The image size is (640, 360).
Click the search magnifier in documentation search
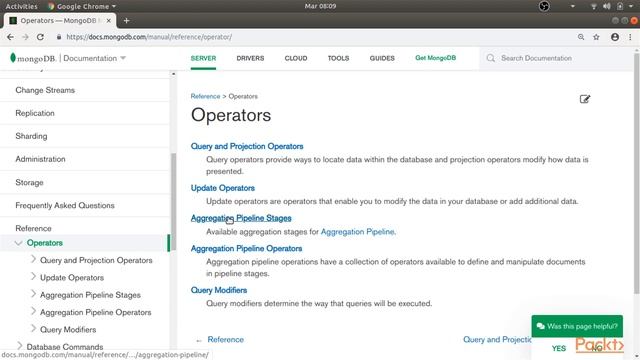(x=491, y=58)
